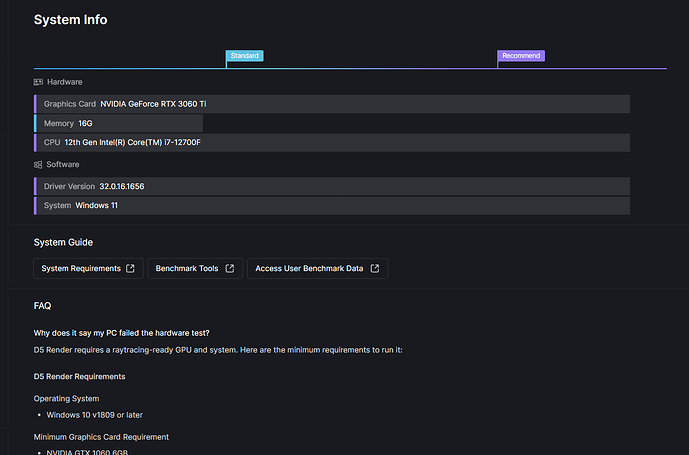Image resolution: width=689 pixels, height=455 pixels.
Task: Open Access User Benchmark Data
Action: (x=317, y=268)
